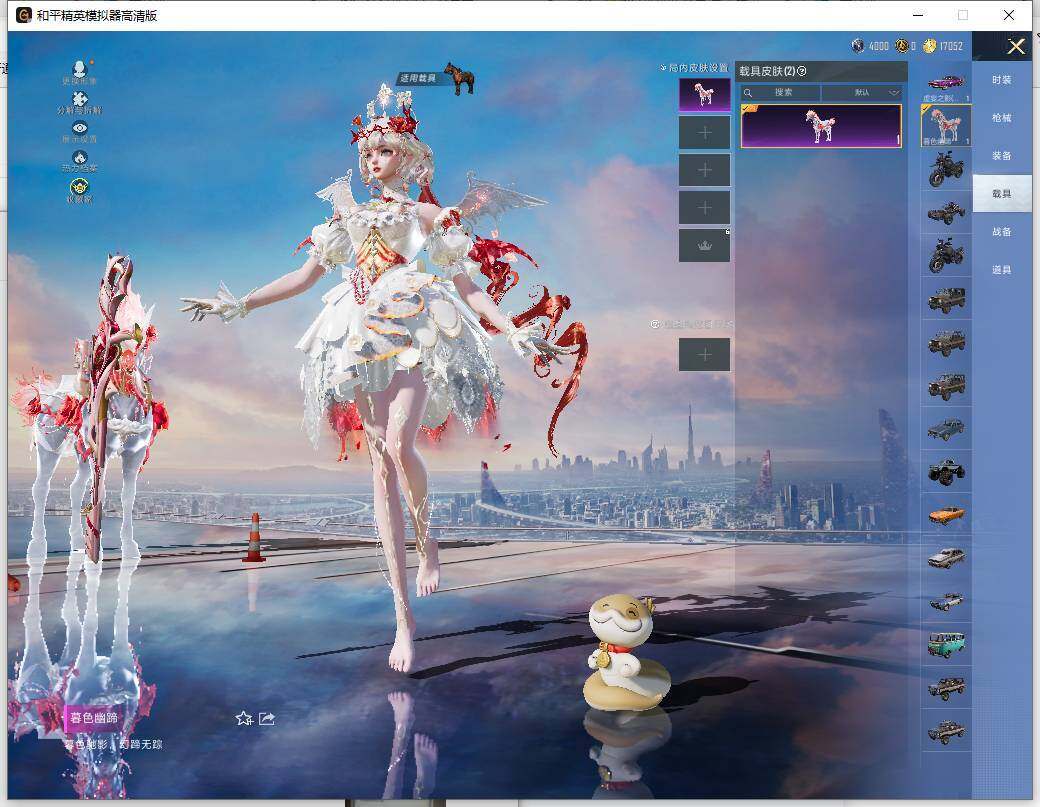This screenshot has width=1040, height=807.
Task: Select the purple horse skin card in list
Action: tap(821, 126)
